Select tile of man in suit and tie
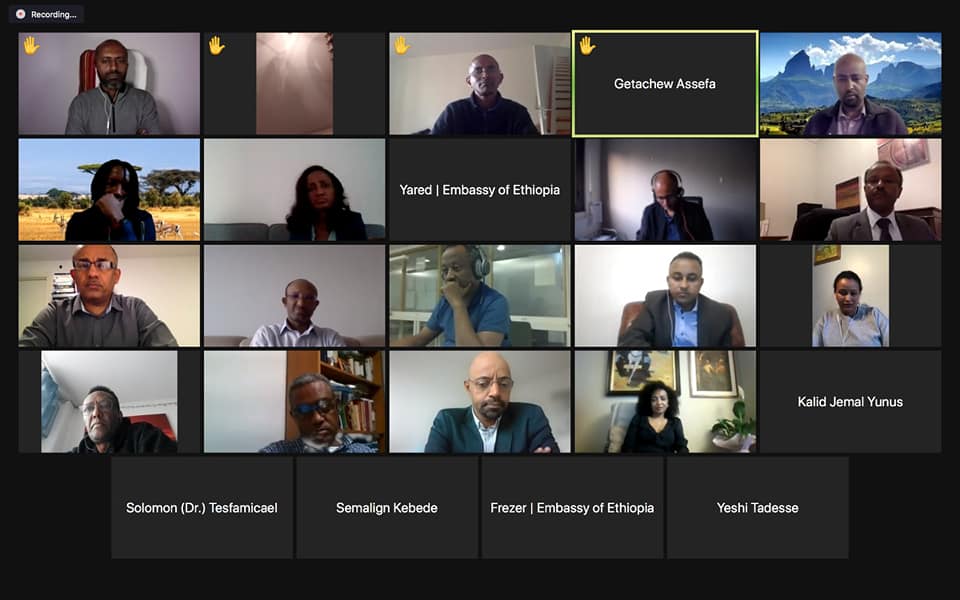960x600 pixels. point(850,190)
